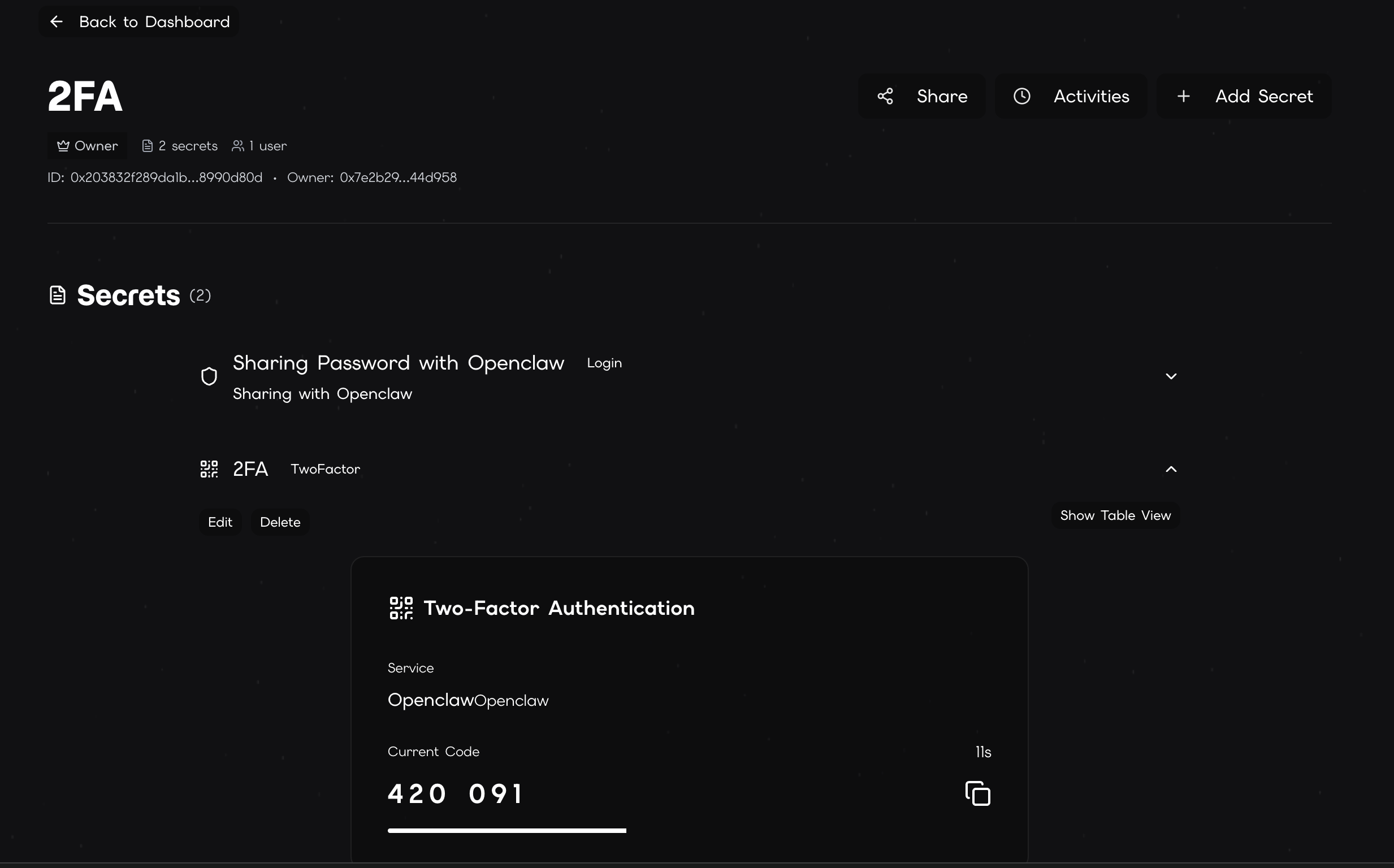Go Back to Dashboard
Image resolution: width=1394 pixels, height=868 pixels.
(x=154, y=22)
